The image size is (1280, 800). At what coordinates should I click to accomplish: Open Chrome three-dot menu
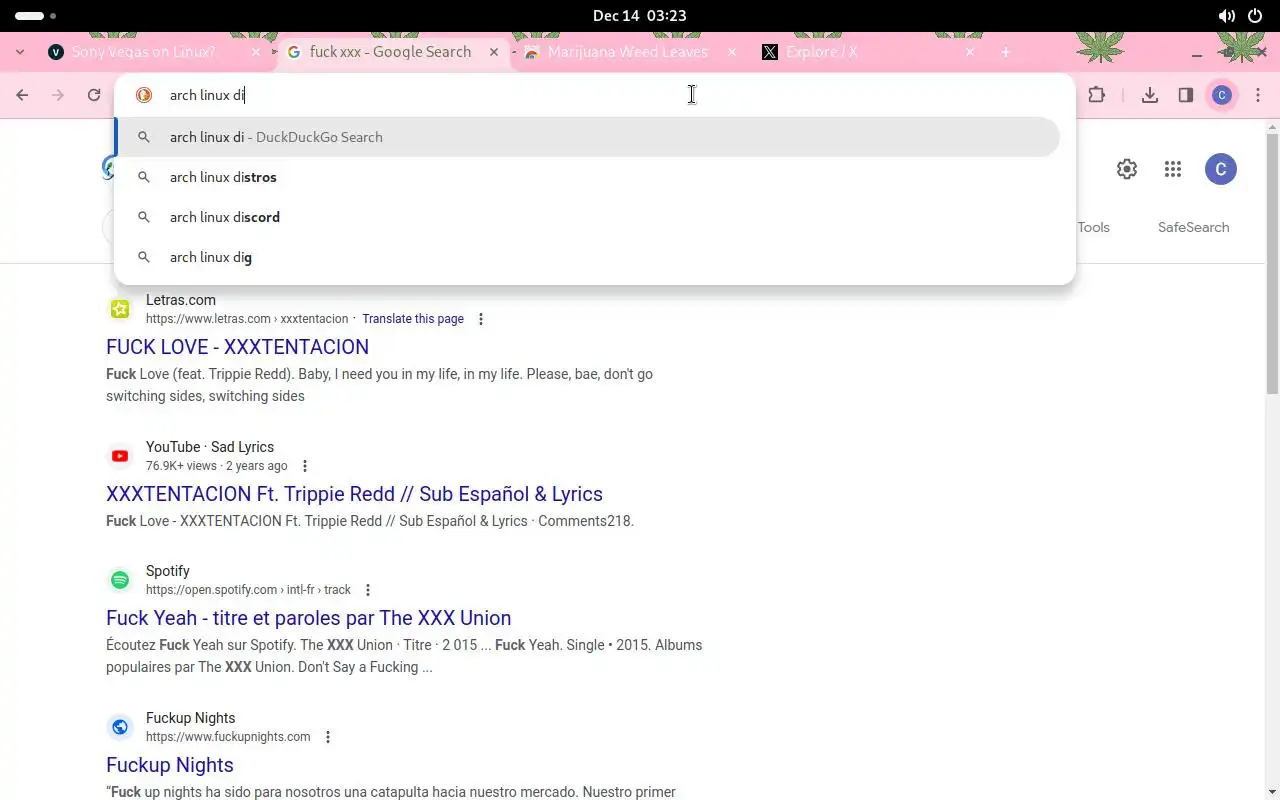1258,95
